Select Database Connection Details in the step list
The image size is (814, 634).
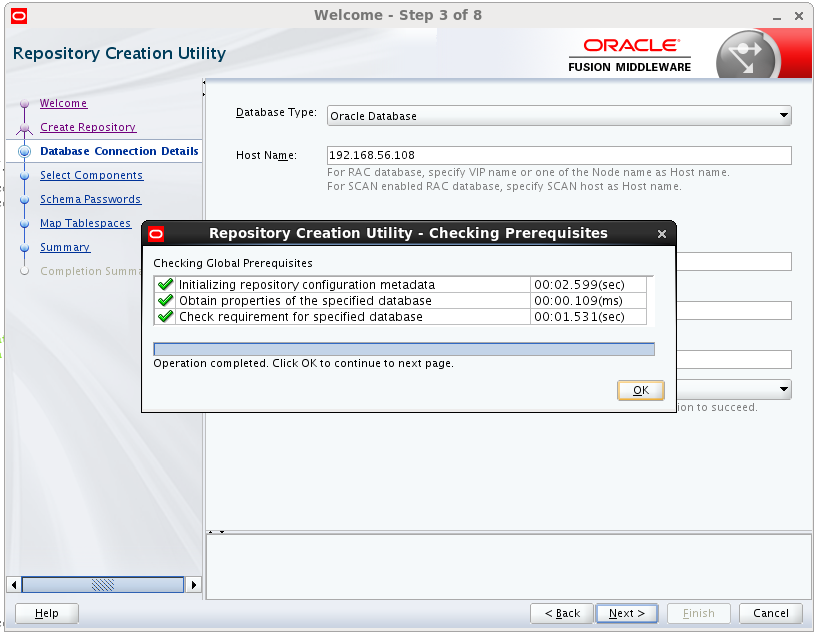[x=119, y=151]
